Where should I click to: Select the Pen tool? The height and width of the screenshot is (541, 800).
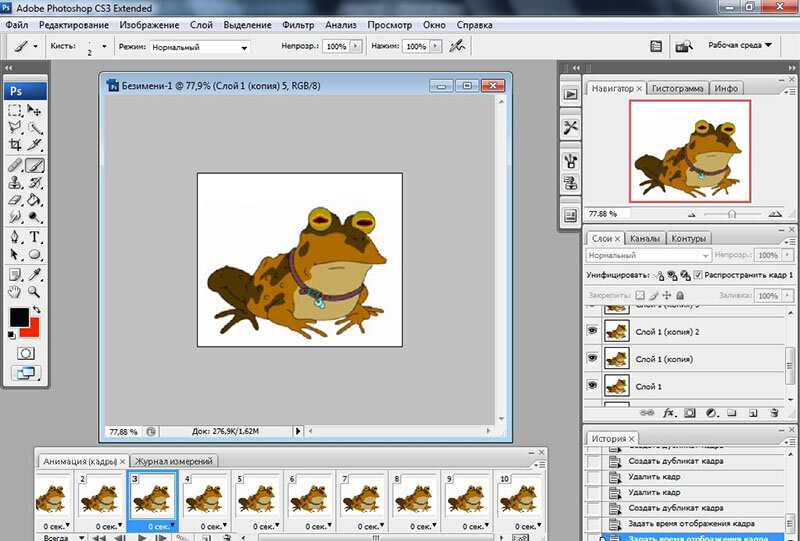15,237
